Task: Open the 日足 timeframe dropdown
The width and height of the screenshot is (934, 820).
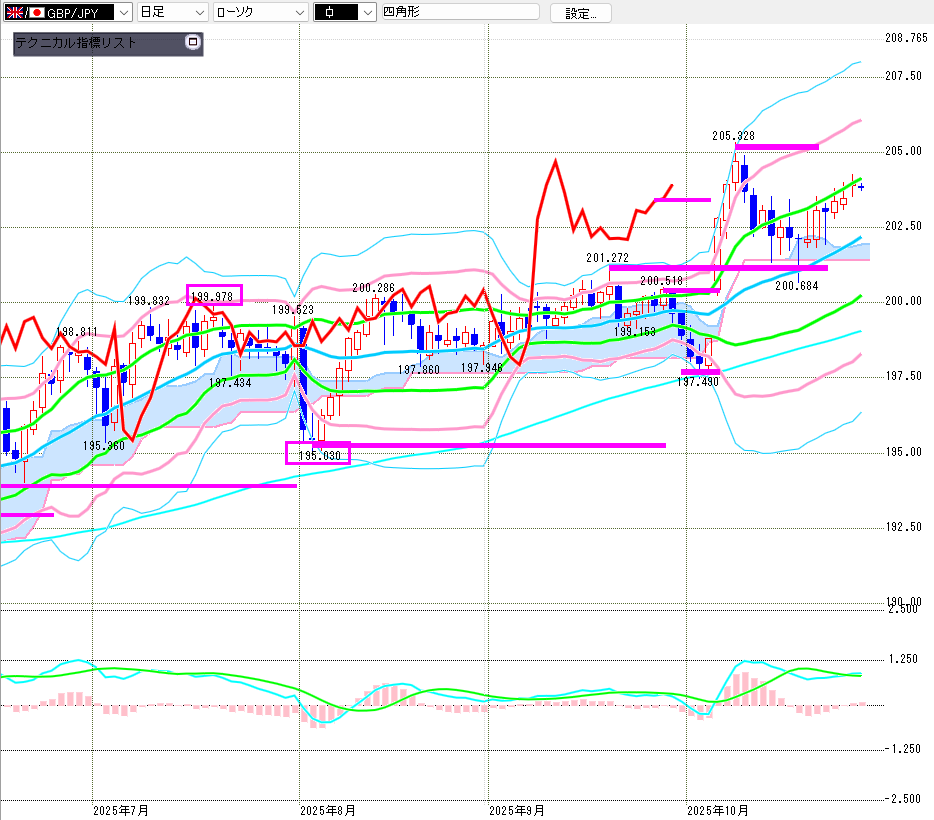Action: point(198,13)
